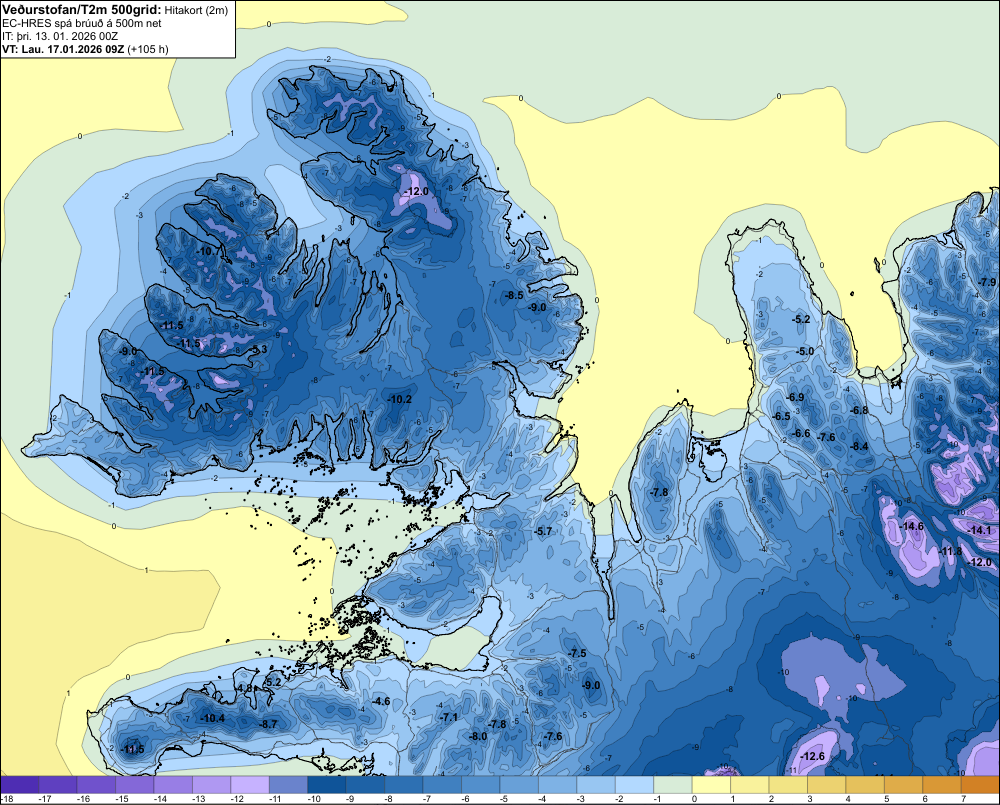
Task: Click the legend swatch starting at -7
Action: (442, 784)
